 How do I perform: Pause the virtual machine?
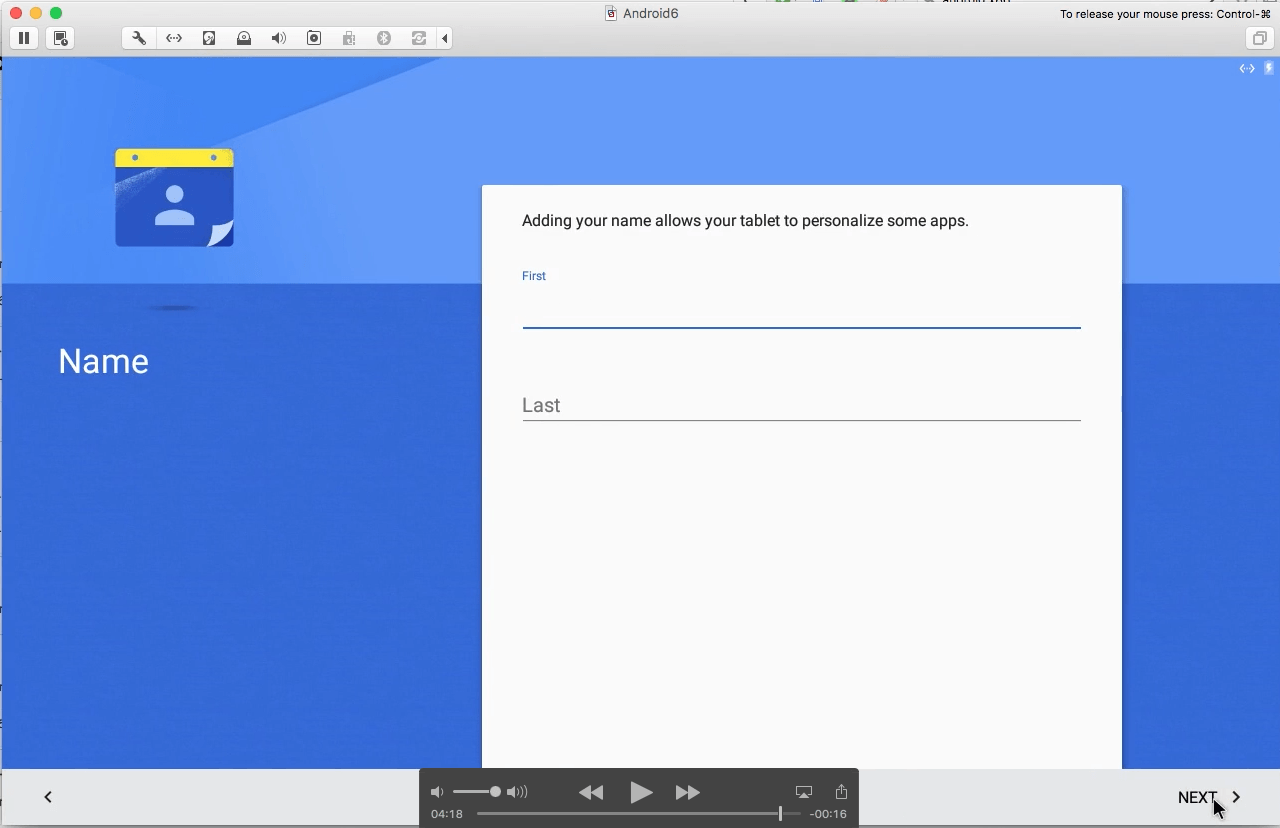(24, 38)
